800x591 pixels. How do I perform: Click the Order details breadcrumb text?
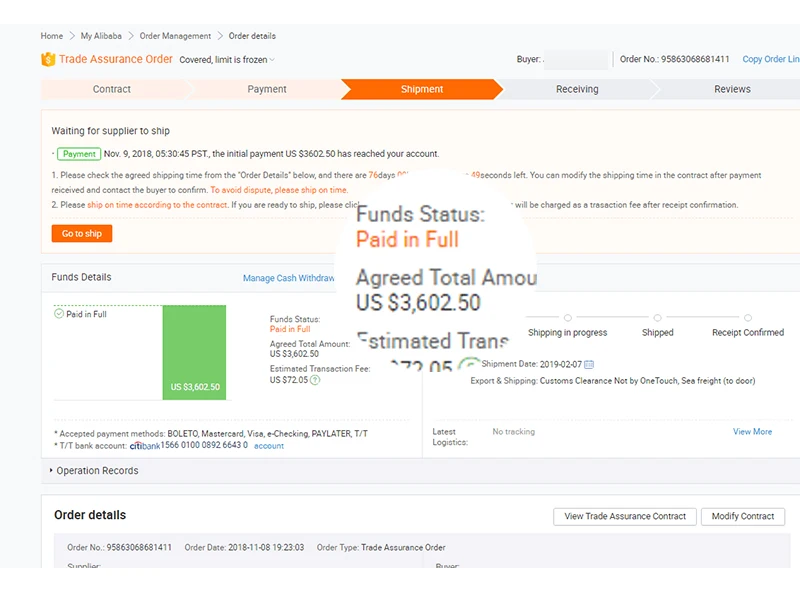(252, 36)
